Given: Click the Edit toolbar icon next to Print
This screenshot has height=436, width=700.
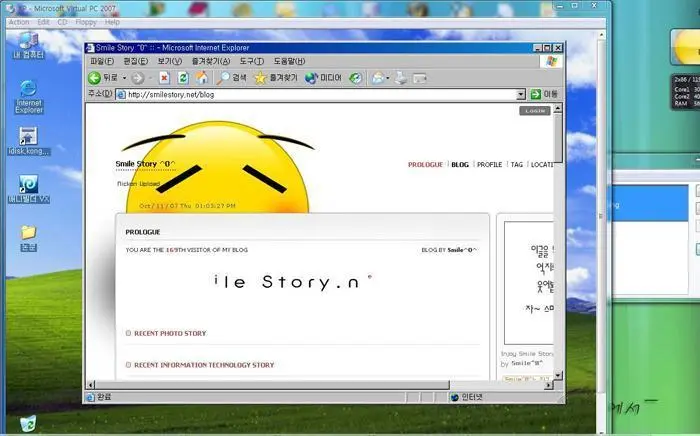Looking at the screenshot, I should point(420,78).
